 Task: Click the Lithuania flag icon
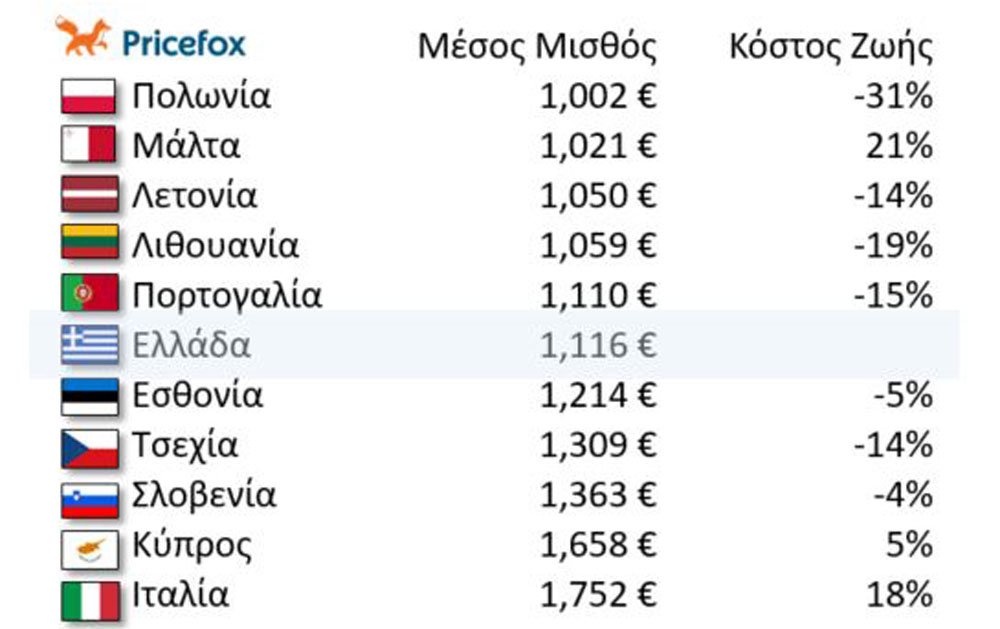point(90,246)
